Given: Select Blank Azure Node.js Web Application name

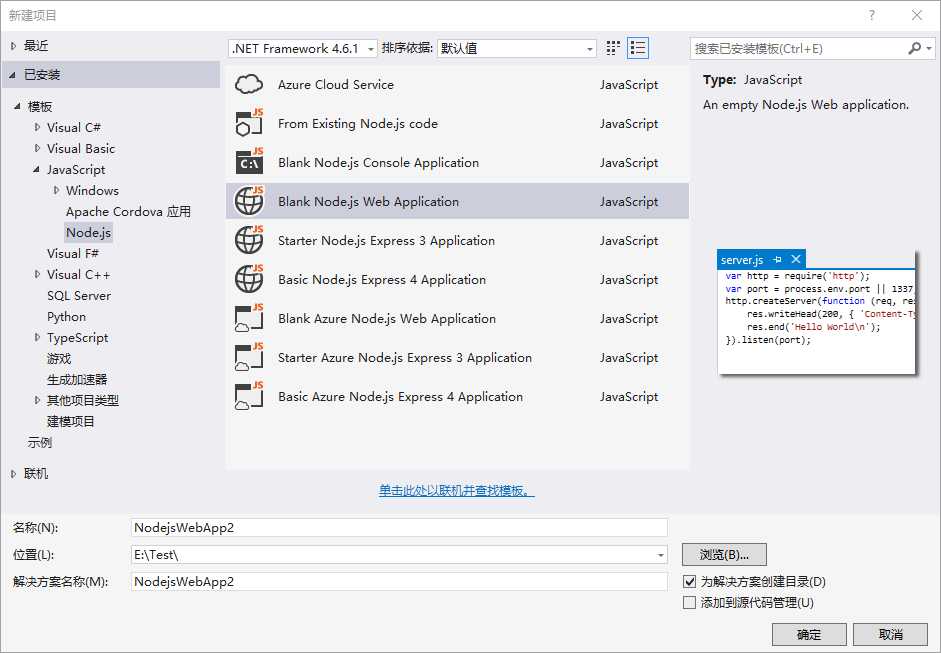Looking at the screenshot, I should point(387,319).
